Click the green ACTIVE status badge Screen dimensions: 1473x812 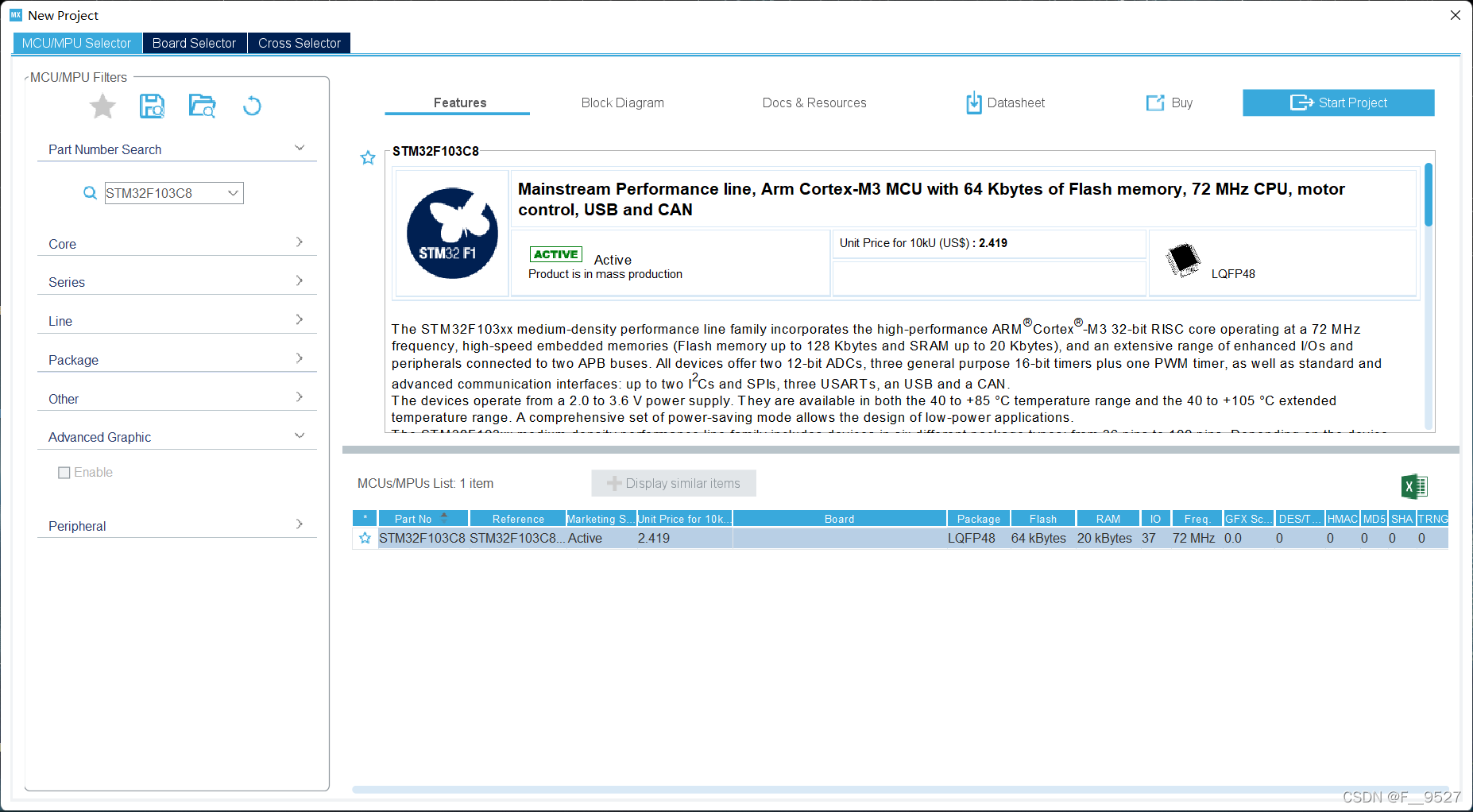pos(556,254)
